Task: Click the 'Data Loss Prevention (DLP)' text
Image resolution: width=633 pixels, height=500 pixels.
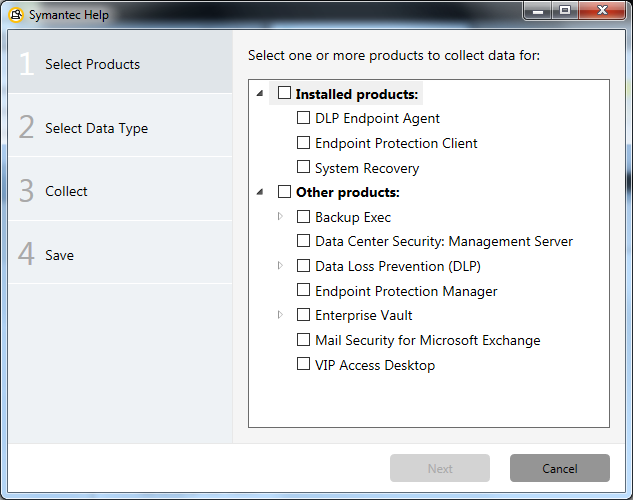Action: click(x=398, y=267)
